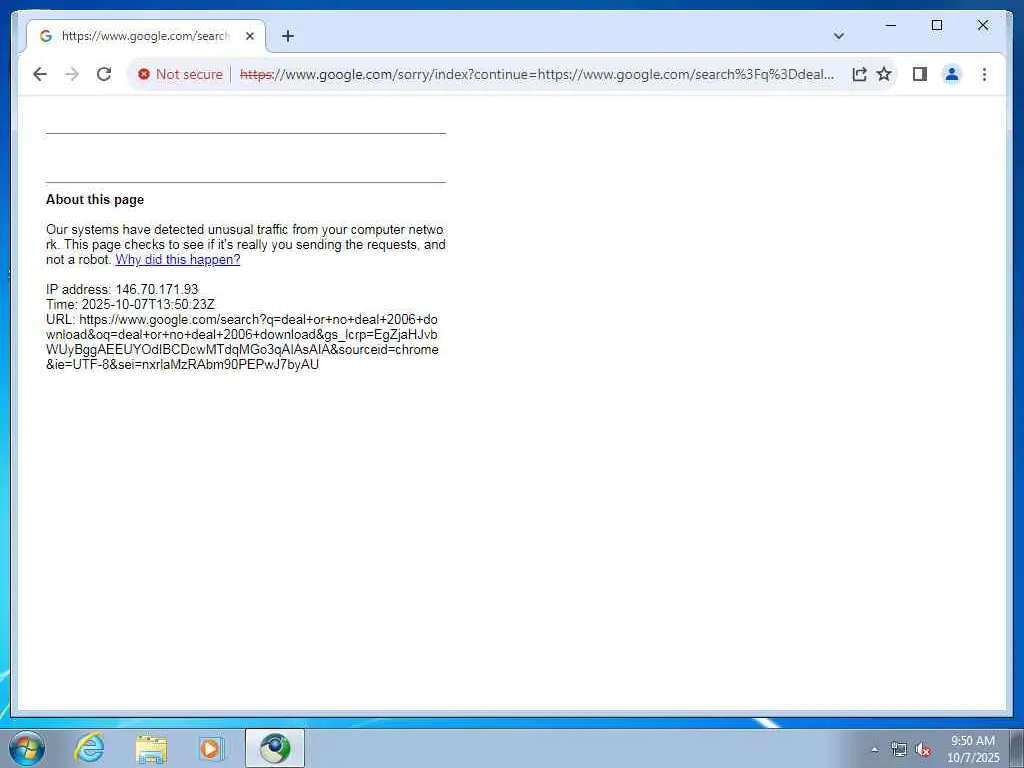
Task: Click the forward navigation arrow
Action: coord(72,74)
